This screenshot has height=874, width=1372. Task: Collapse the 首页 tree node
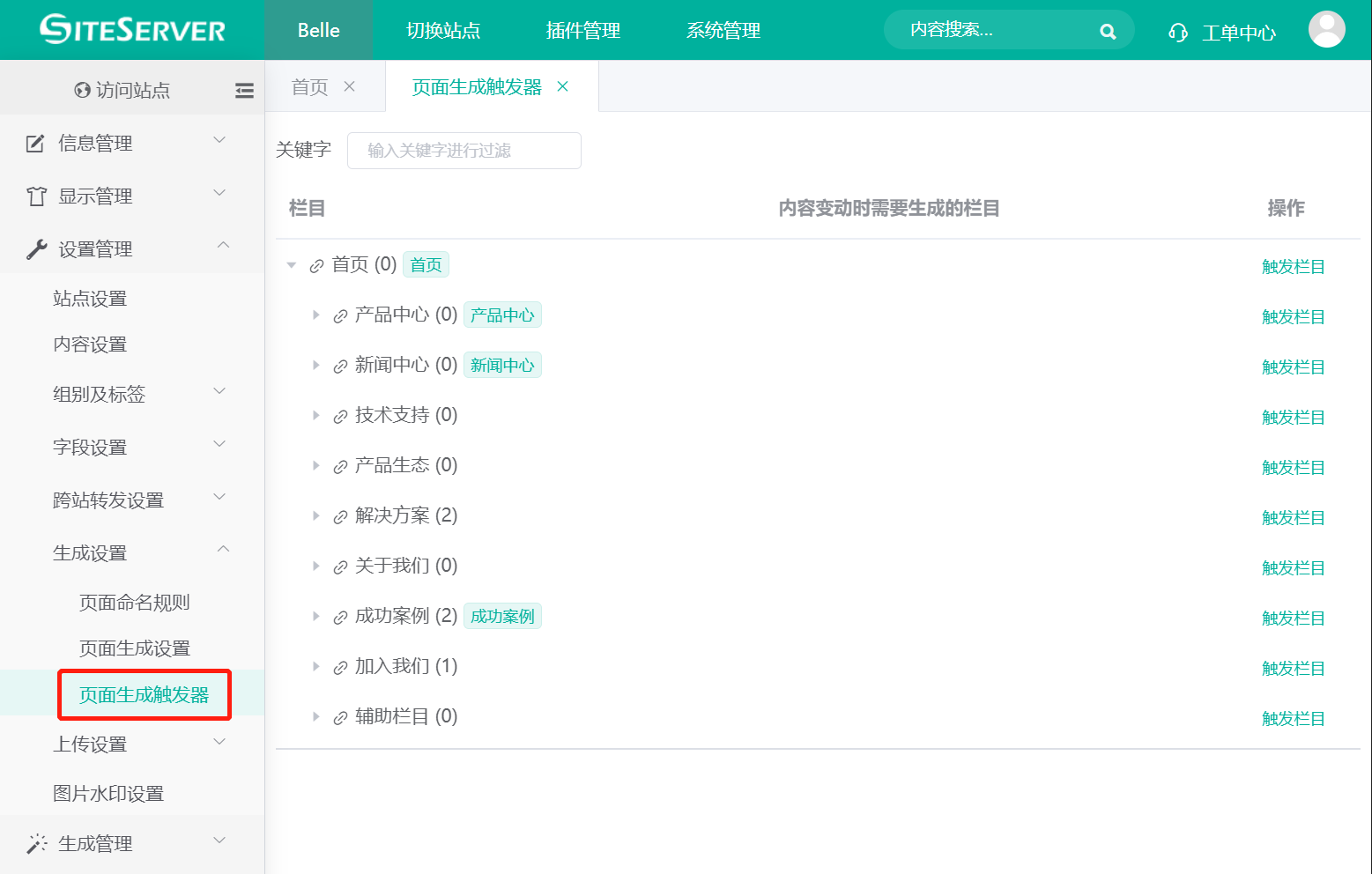pos(292,264)
